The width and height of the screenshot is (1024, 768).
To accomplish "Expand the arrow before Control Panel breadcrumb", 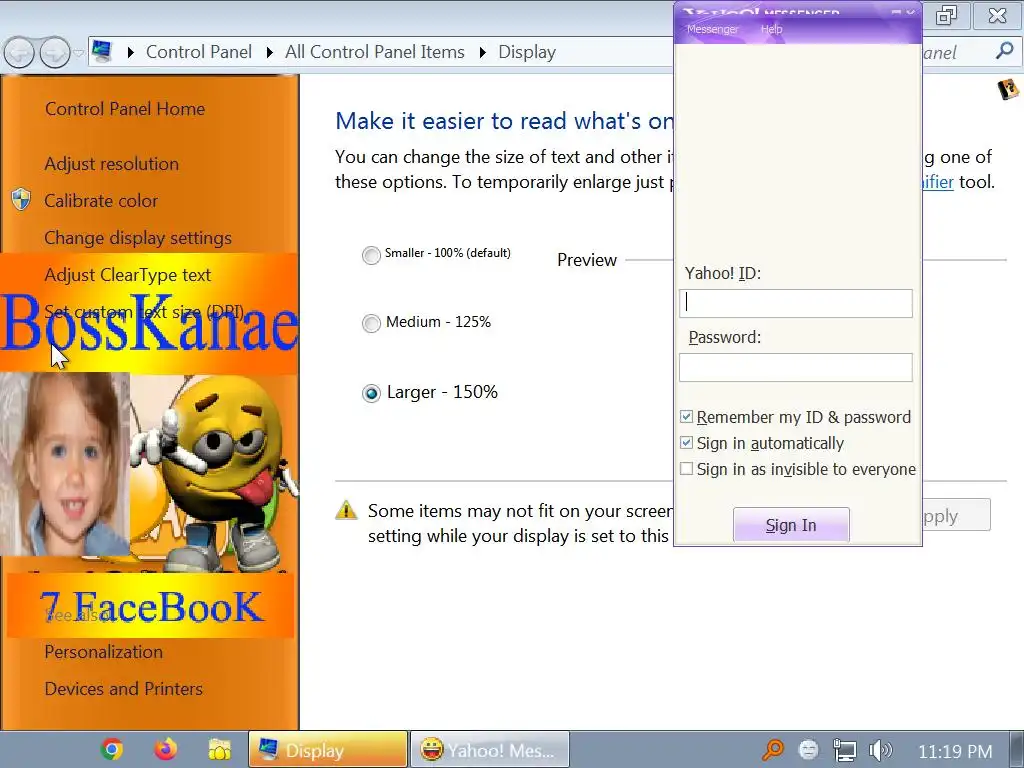I will 131,52.
